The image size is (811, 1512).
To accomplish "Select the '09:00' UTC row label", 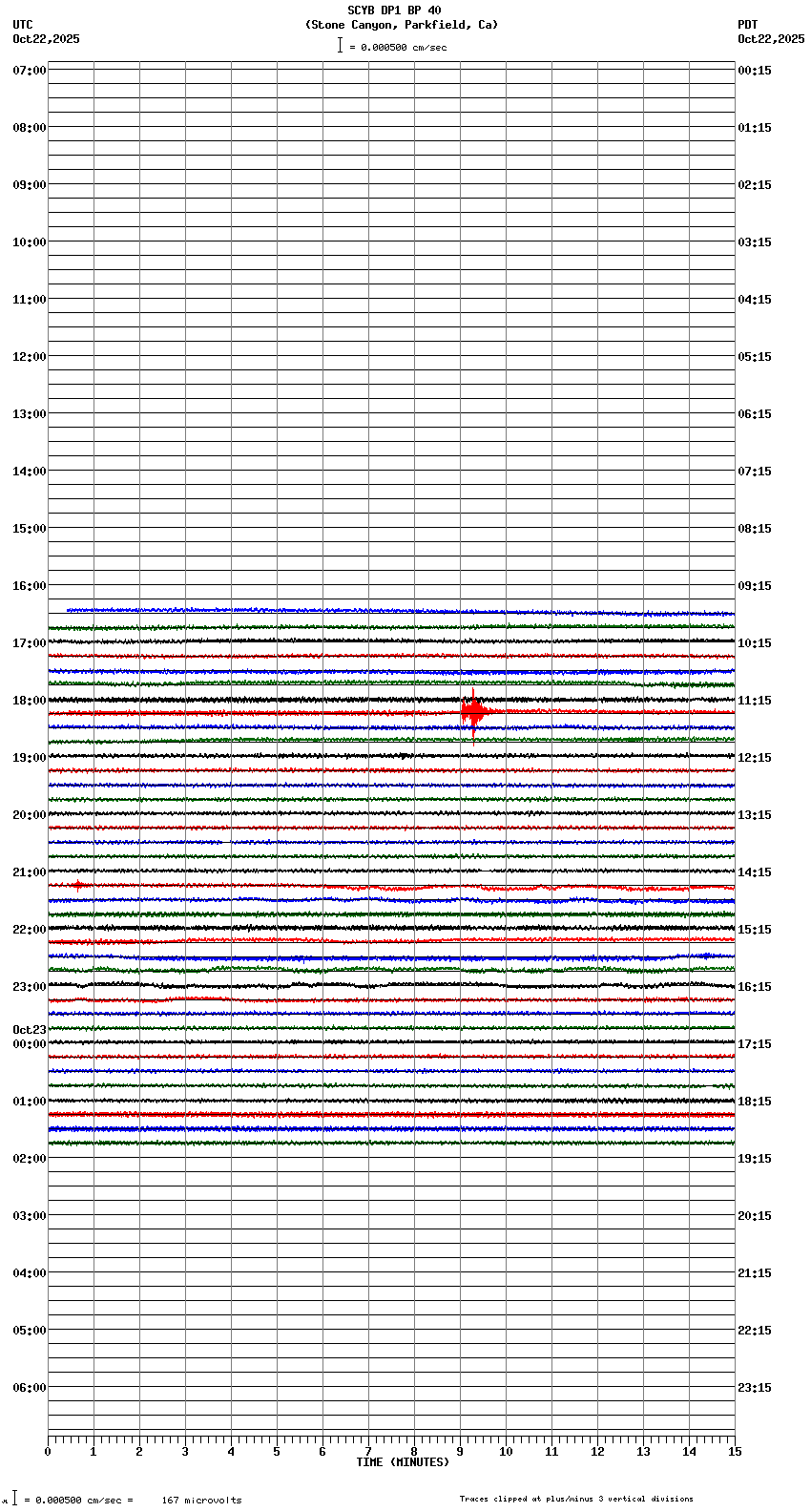I will pos(30,185).
